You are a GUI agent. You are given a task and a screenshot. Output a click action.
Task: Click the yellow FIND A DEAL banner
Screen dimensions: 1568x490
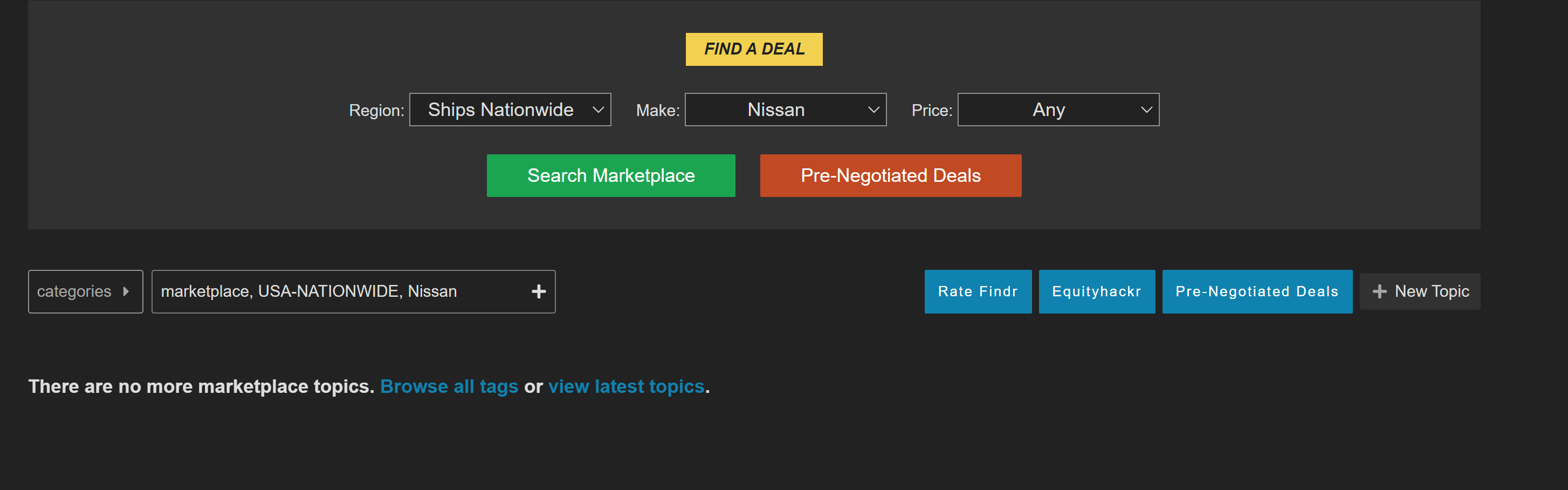[754, 49]
